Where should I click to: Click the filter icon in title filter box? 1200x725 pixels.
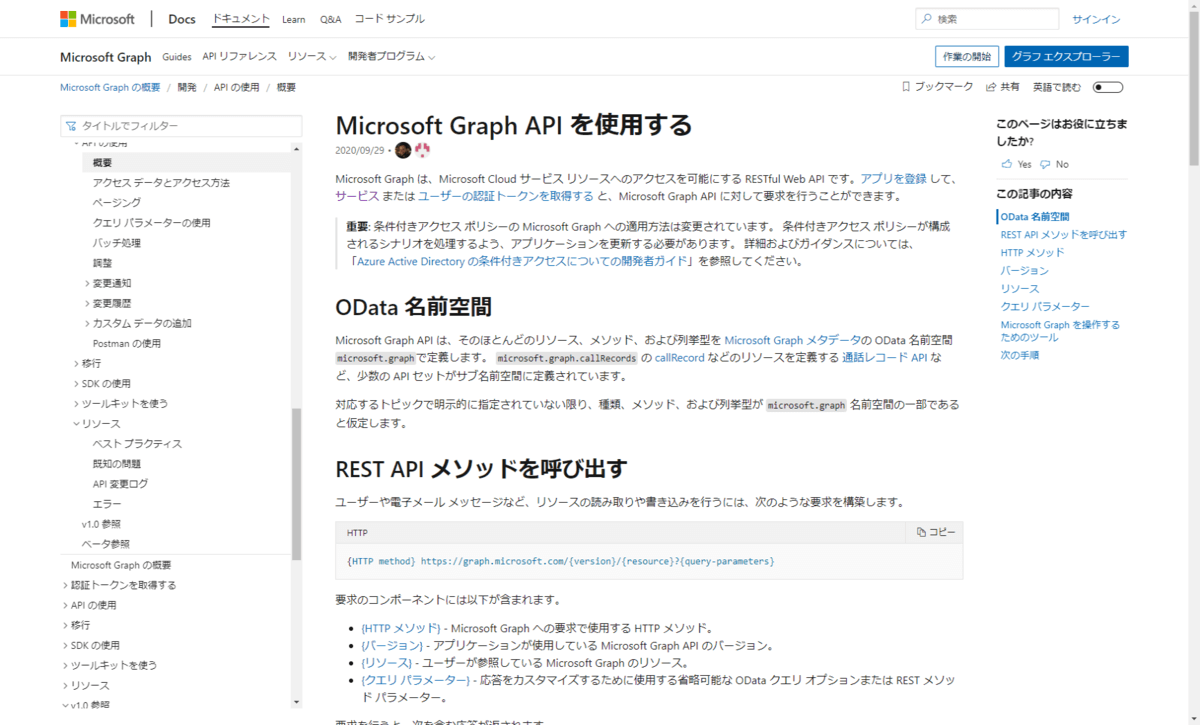(x=71, y=126)
